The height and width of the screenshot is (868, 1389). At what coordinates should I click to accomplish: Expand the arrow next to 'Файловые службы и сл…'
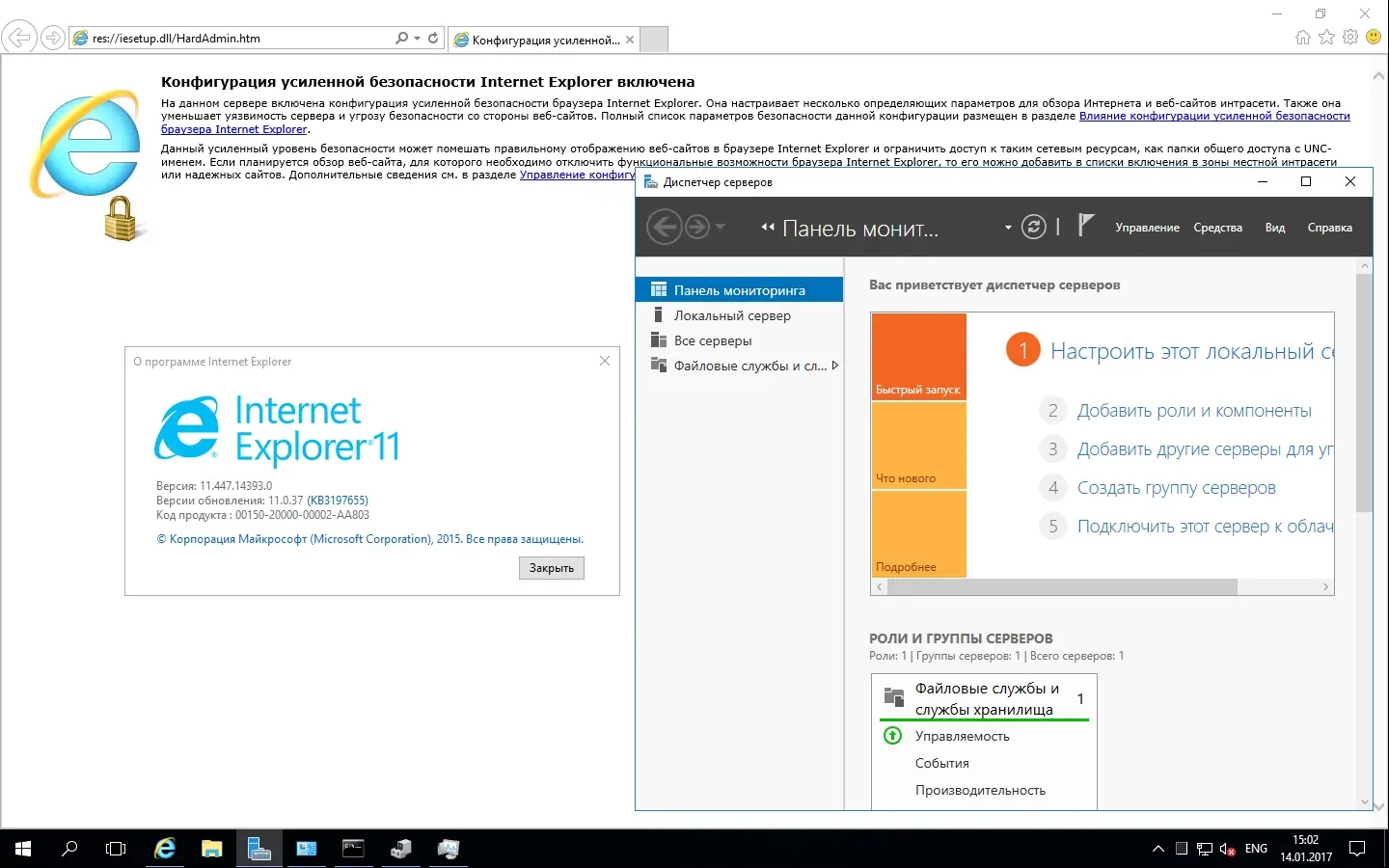click(x=835, y=366)
